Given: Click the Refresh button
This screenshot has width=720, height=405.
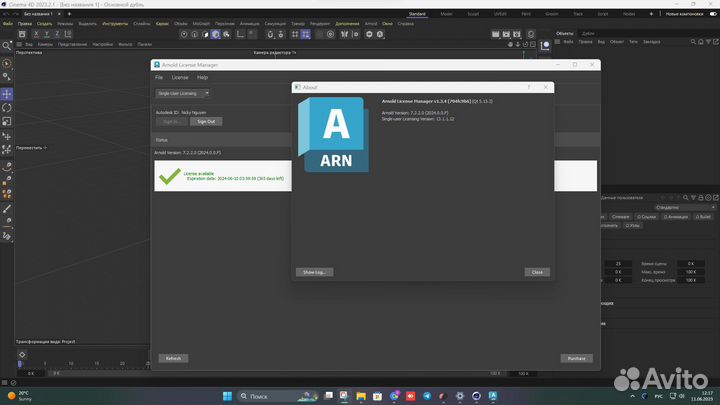Looking at the screenshot, I should 173,358.
